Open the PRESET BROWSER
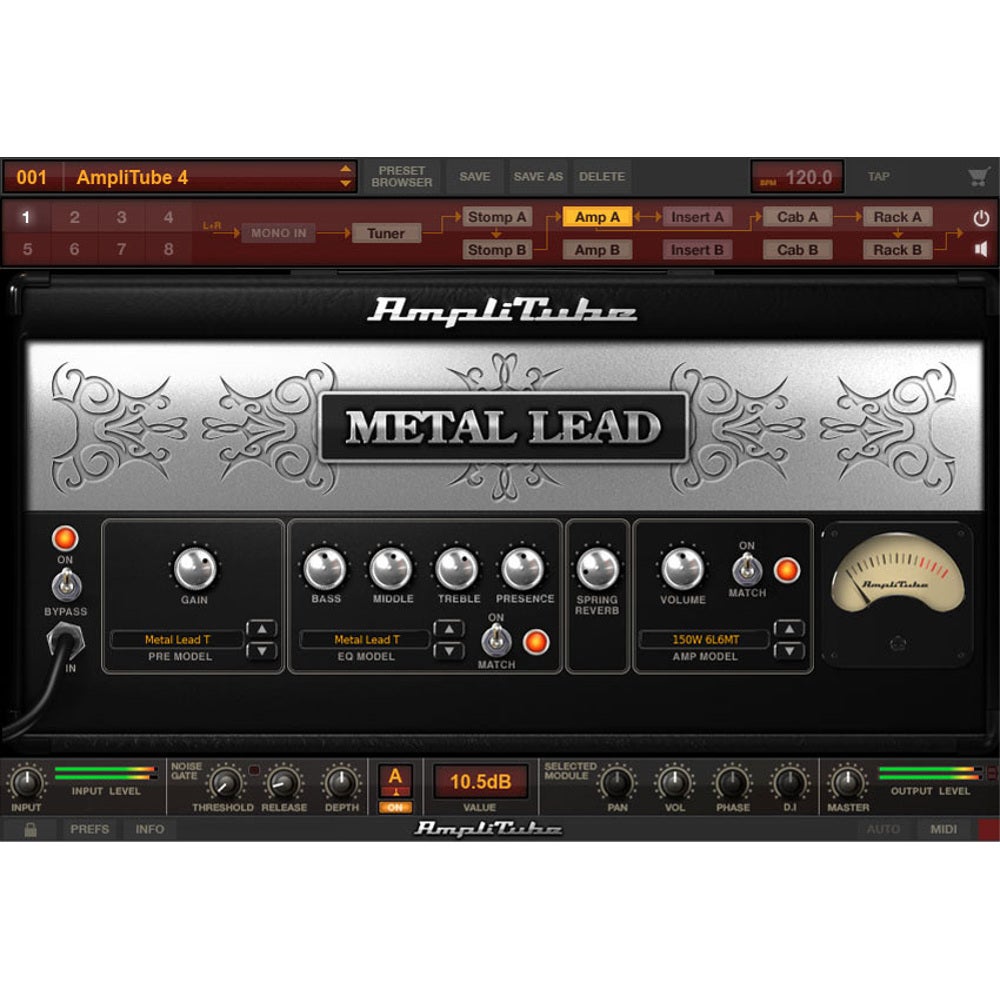Image resolution: width=1000 pixels, height=1000 pixels. click(x=402, y=177)
